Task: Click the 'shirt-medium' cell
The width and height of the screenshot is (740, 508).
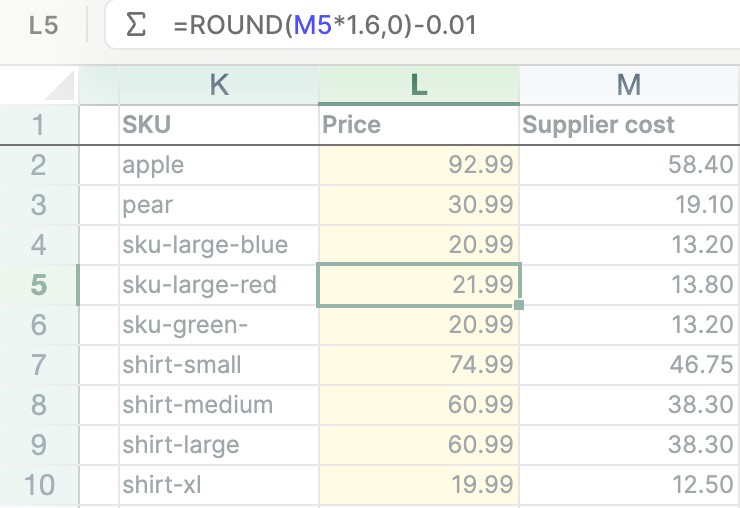Action: [x=219, y=405]
